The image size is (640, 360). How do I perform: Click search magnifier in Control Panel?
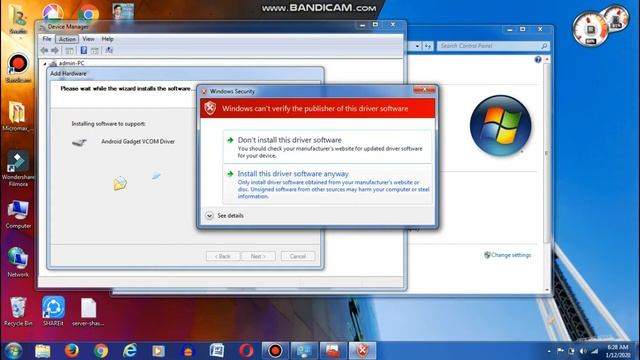point(544,46)
